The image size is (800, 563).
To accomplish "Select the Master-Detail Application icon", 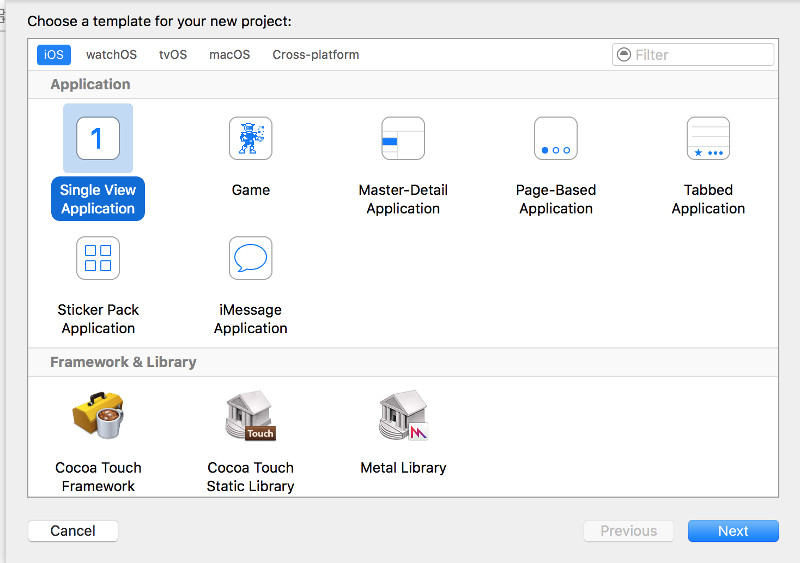I will 403,138.
